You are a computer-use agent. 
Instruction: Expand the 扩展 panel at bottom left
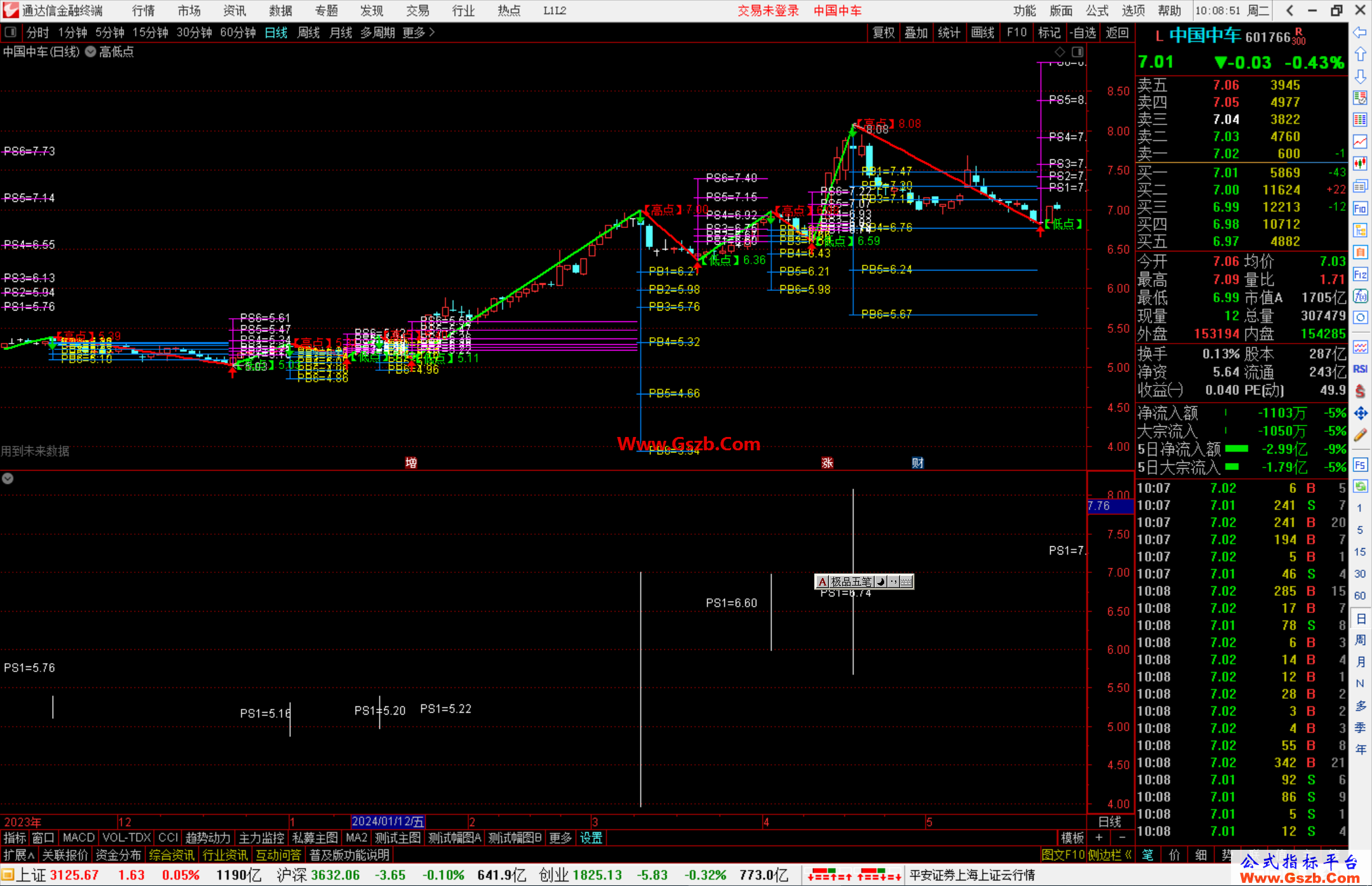point(19,855)
